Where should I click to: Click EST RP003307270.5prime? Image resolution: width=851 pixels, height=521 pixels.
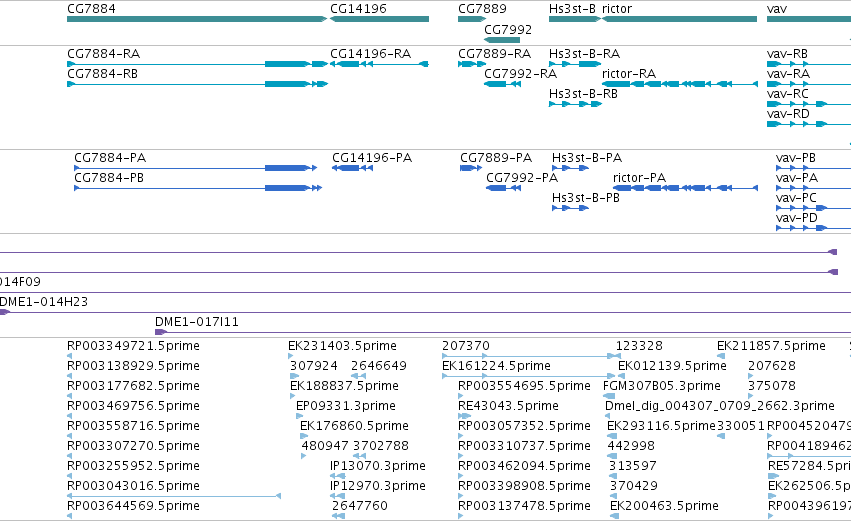[134, 446]
